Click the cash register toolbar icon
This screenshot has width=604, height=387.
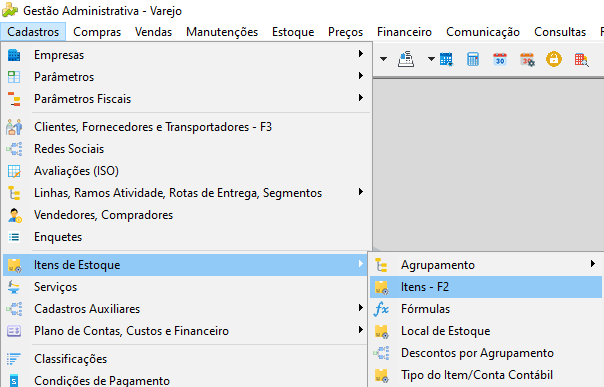point(406,59)
